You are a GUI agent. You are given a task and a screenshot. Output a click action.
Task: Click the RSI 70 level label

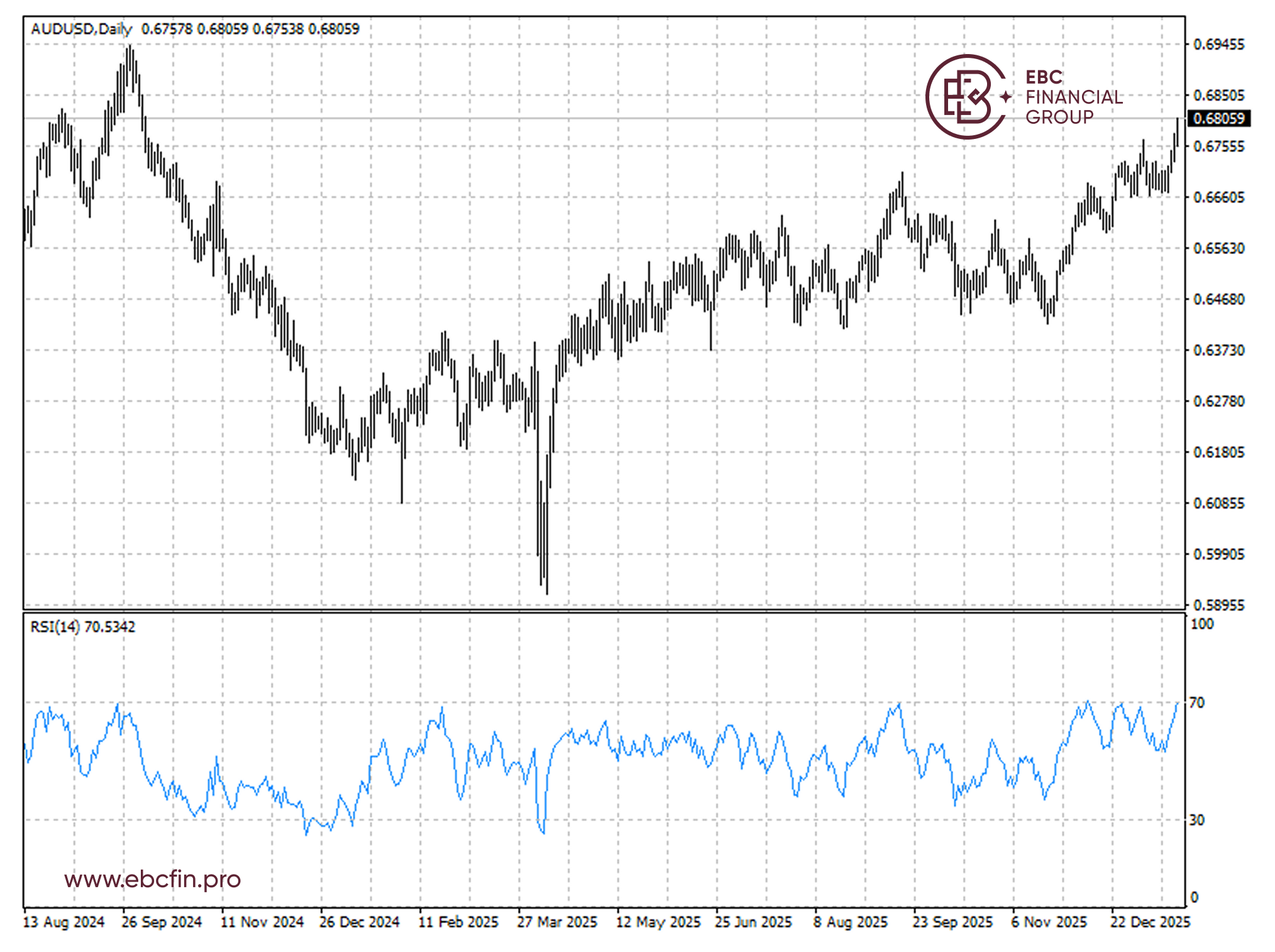coord(1196,702)
